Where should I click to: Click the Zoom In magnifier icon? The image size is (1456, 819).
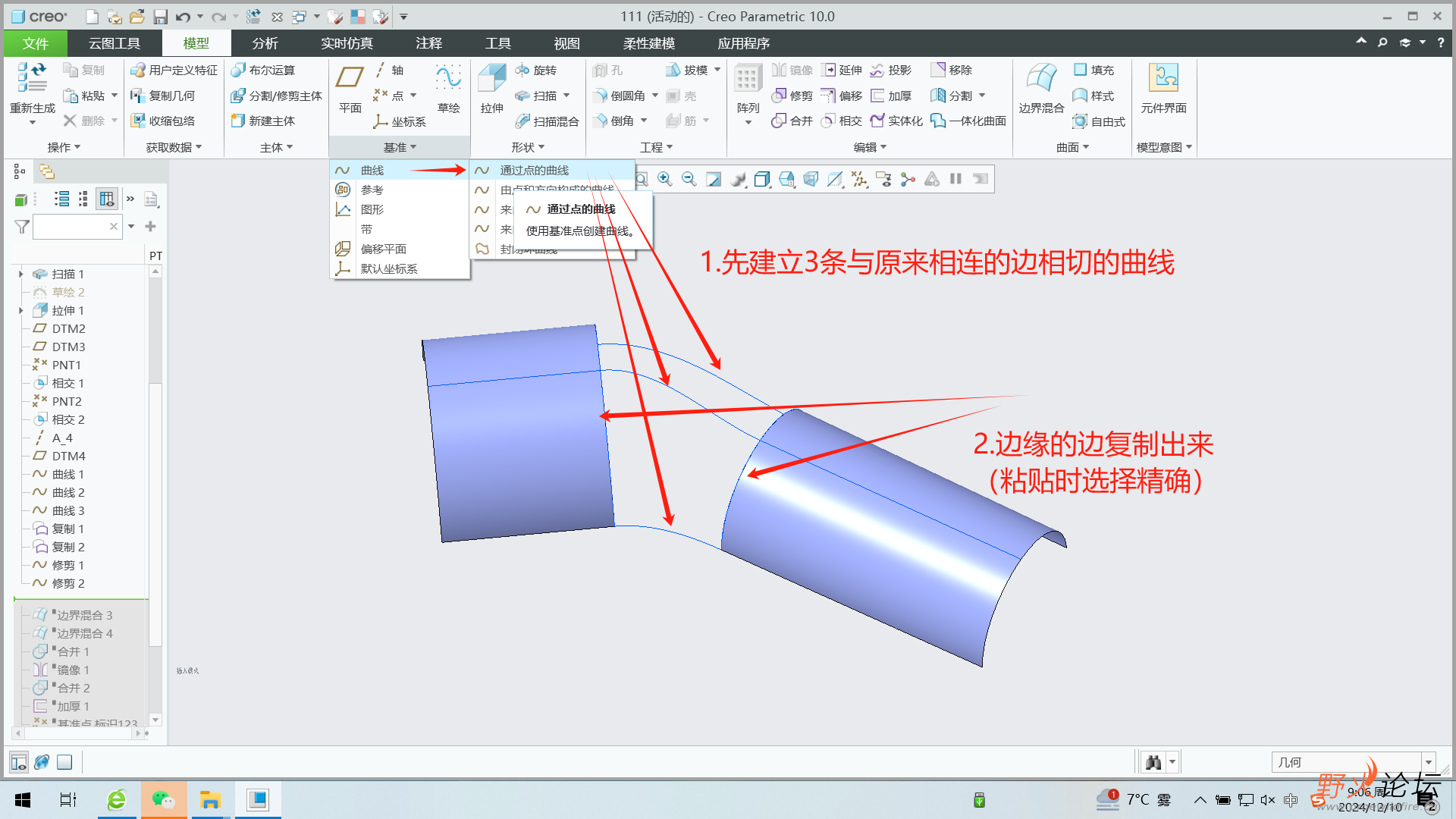(664, 179)
